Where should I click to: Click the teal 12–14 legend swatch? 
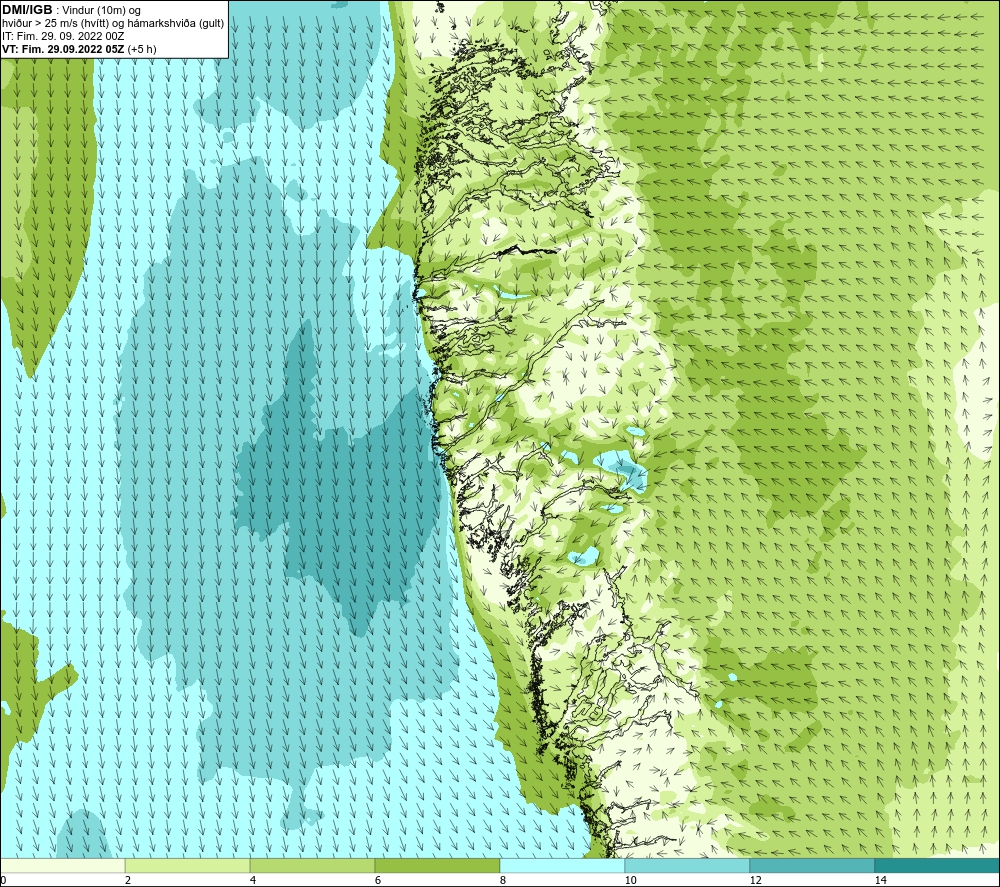click(812, 865)
